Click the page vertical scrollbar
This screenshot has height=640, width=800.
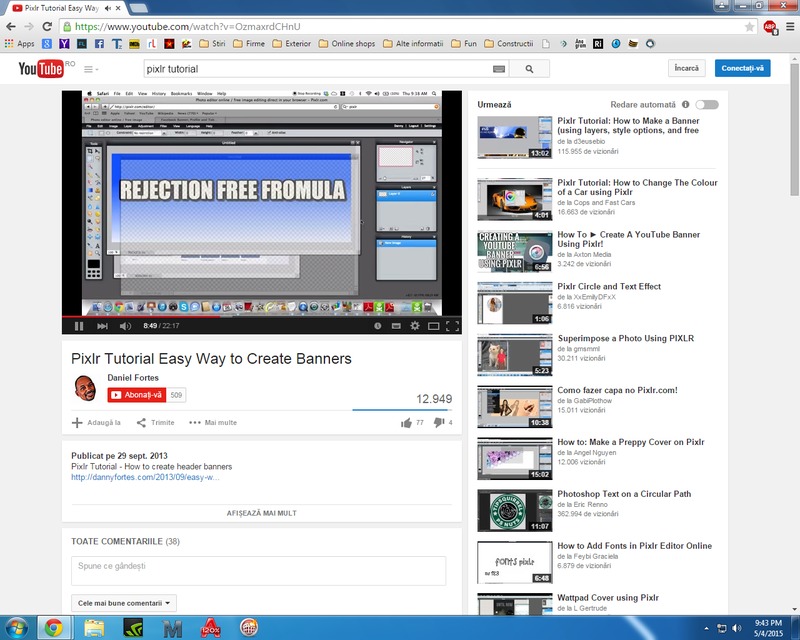[794, 128]
